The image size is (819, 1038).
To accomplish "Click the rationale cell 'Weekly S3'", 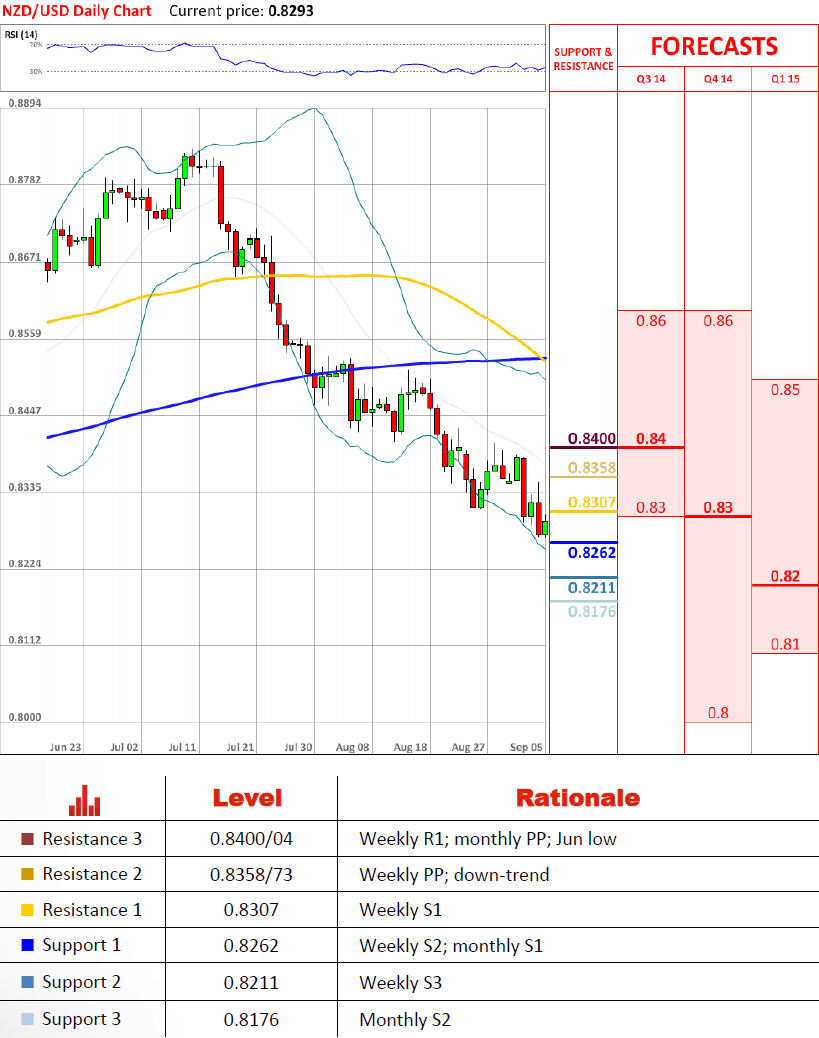I will pyautogui.click(x=401, y=983).
